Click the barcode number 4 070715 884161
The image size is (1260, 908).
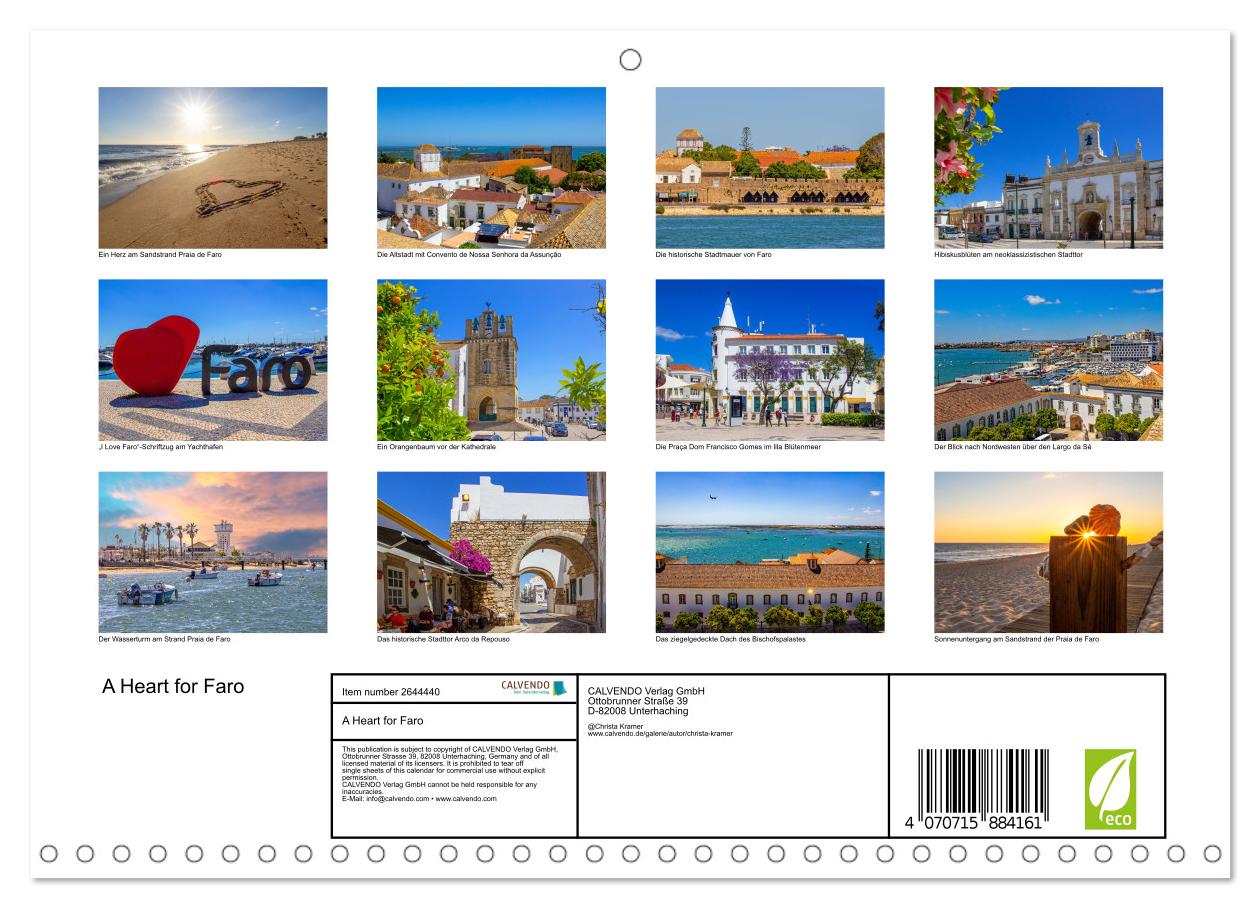click(x=973, y=823)
